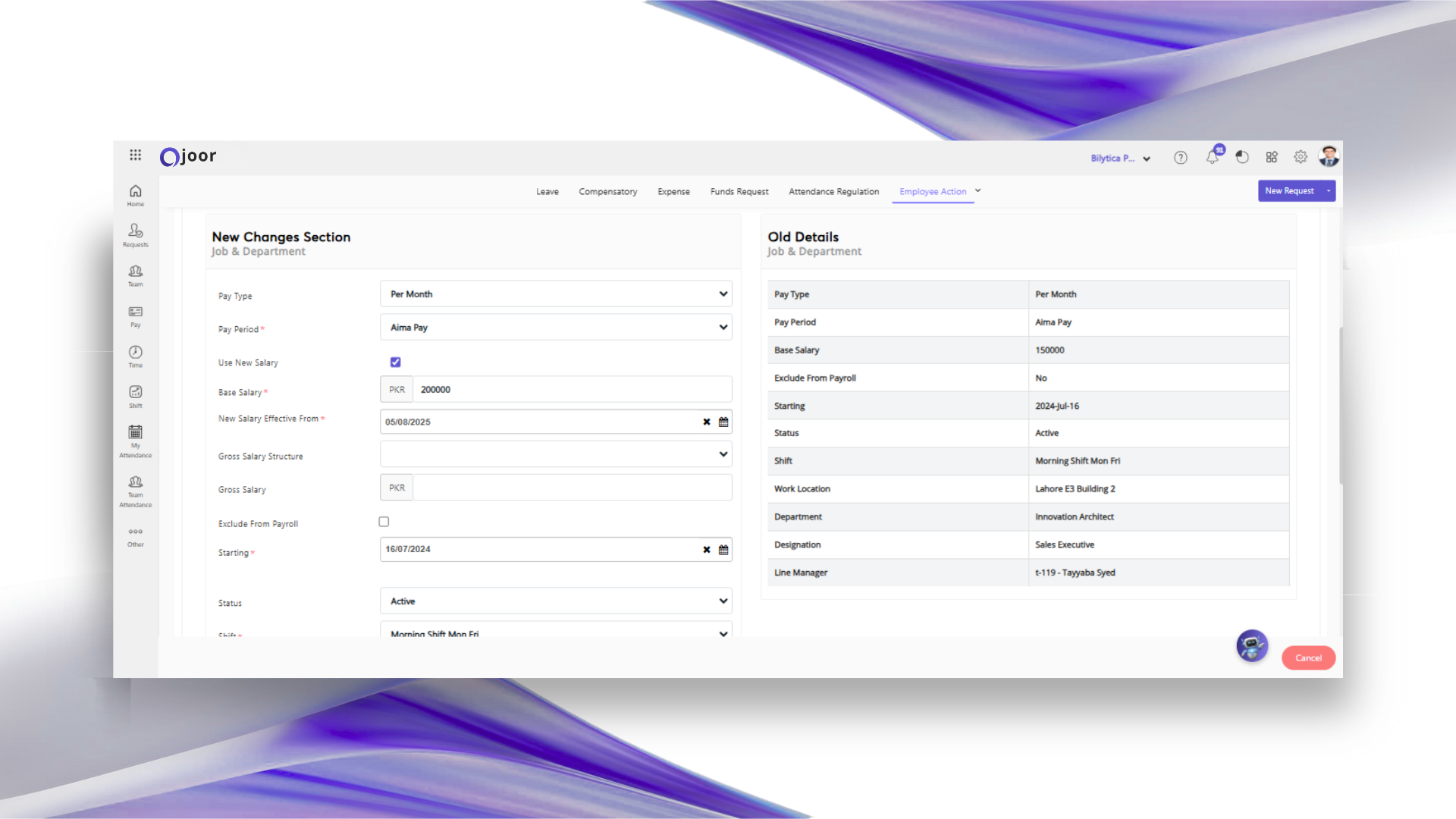Open Requests from the sidebar

(135, 234)
